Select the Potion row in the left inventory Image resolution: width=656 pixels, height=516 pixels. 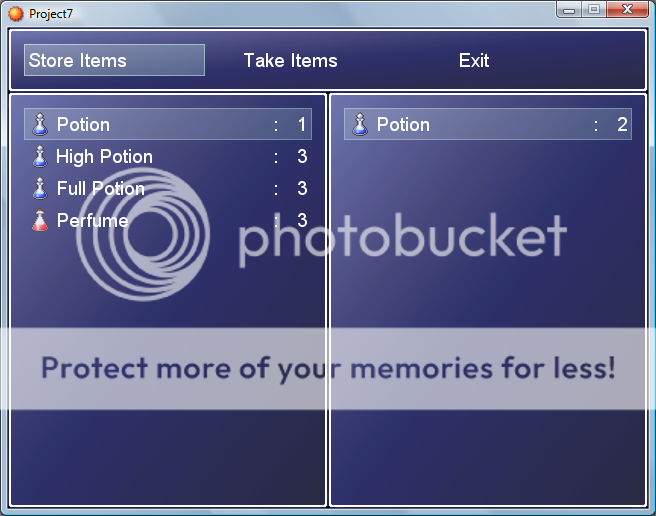(168, 124)
